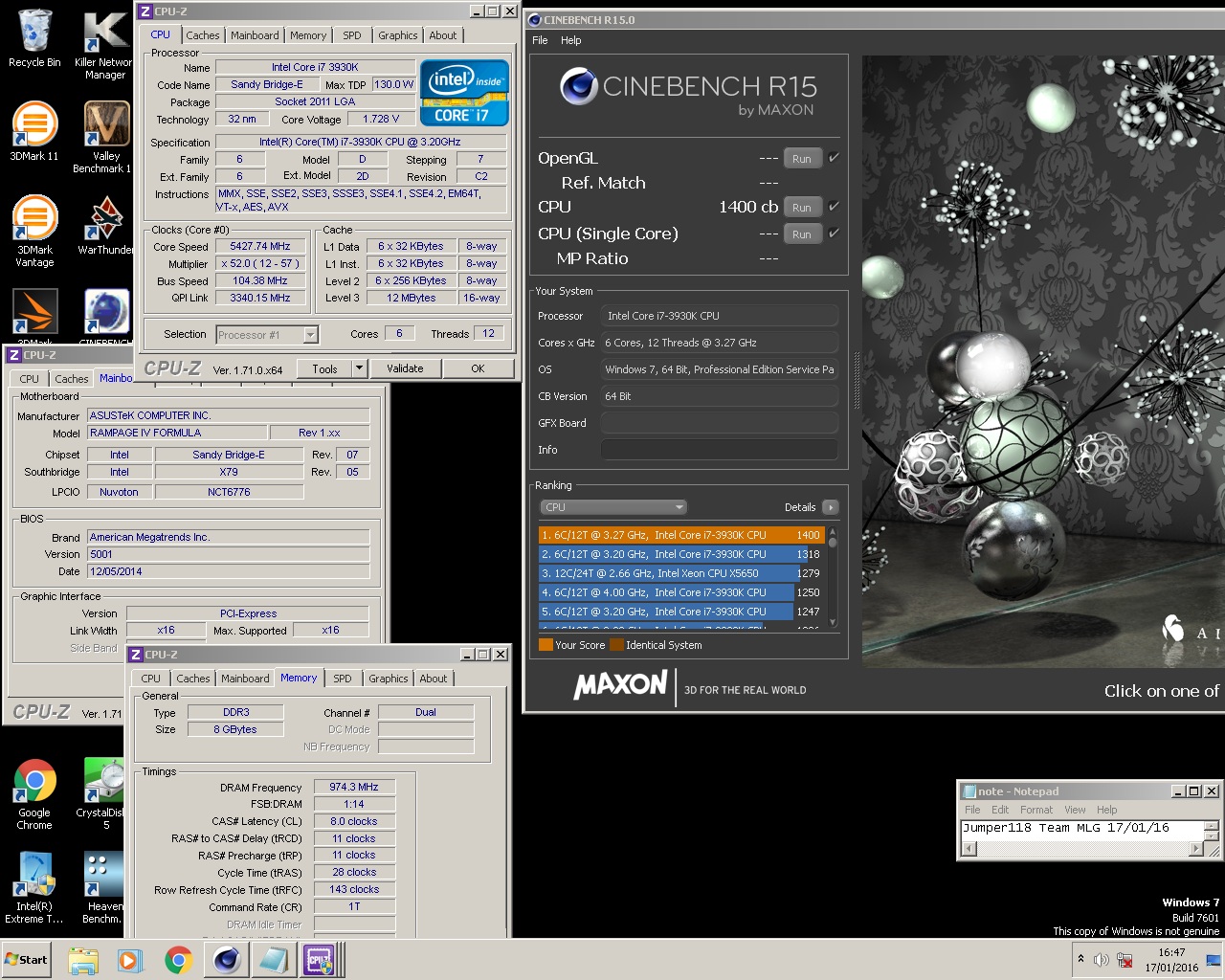Open SPD tab in CPU-Z Memory window

coord(343,679)
